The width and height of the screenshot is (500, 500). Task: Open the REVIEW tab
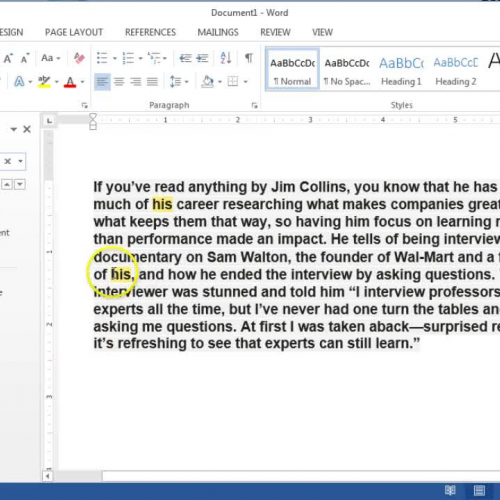[x=275, y=32]
